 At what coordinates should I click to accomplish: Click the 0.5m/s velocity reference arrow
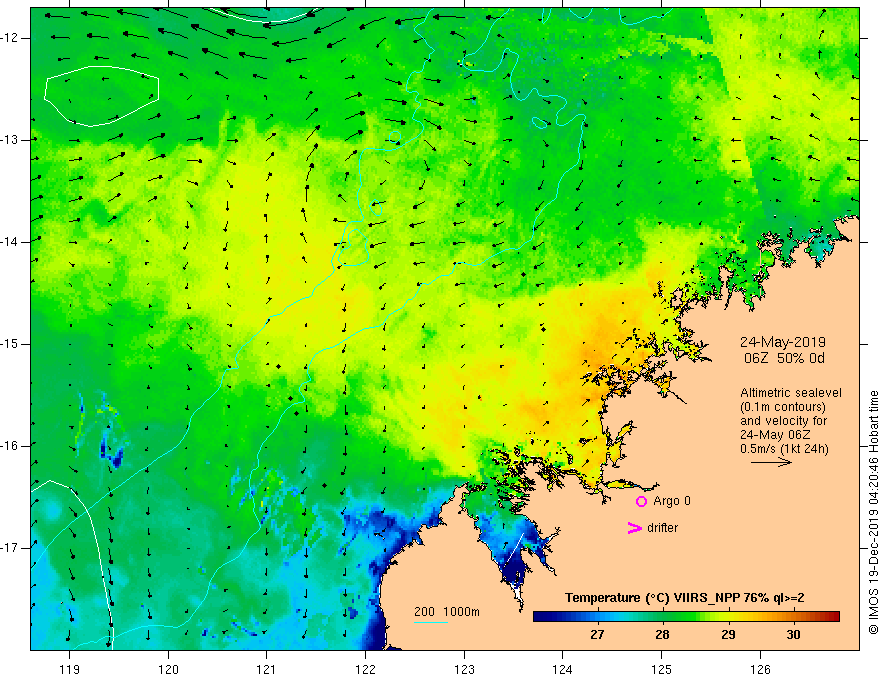(x=771, y=462)
